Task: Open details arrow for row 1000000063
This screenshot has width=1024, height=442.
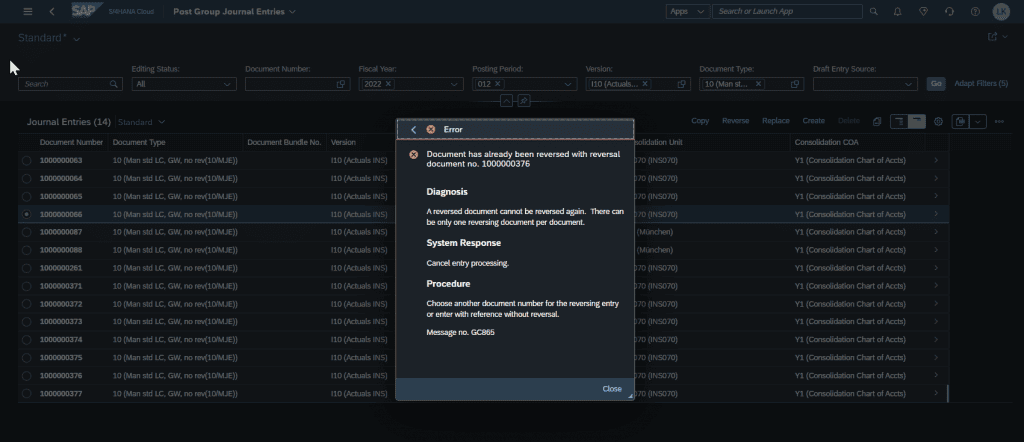Action: [x=936, y=160]
